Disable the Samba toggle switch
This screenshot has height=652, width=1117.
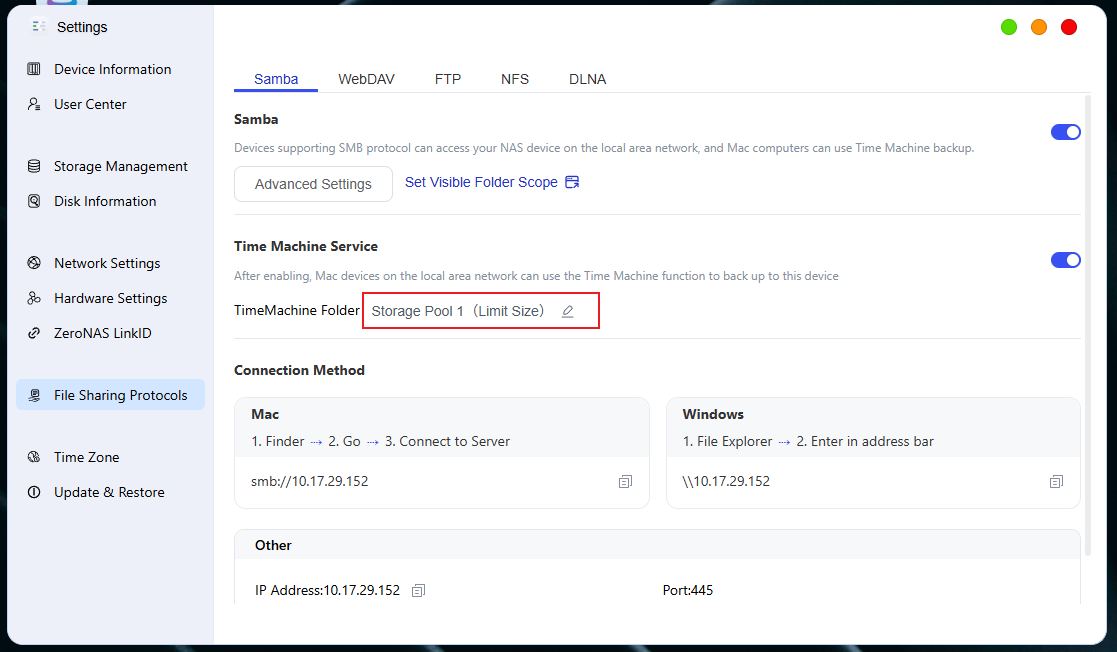[x=1066, y=132]
